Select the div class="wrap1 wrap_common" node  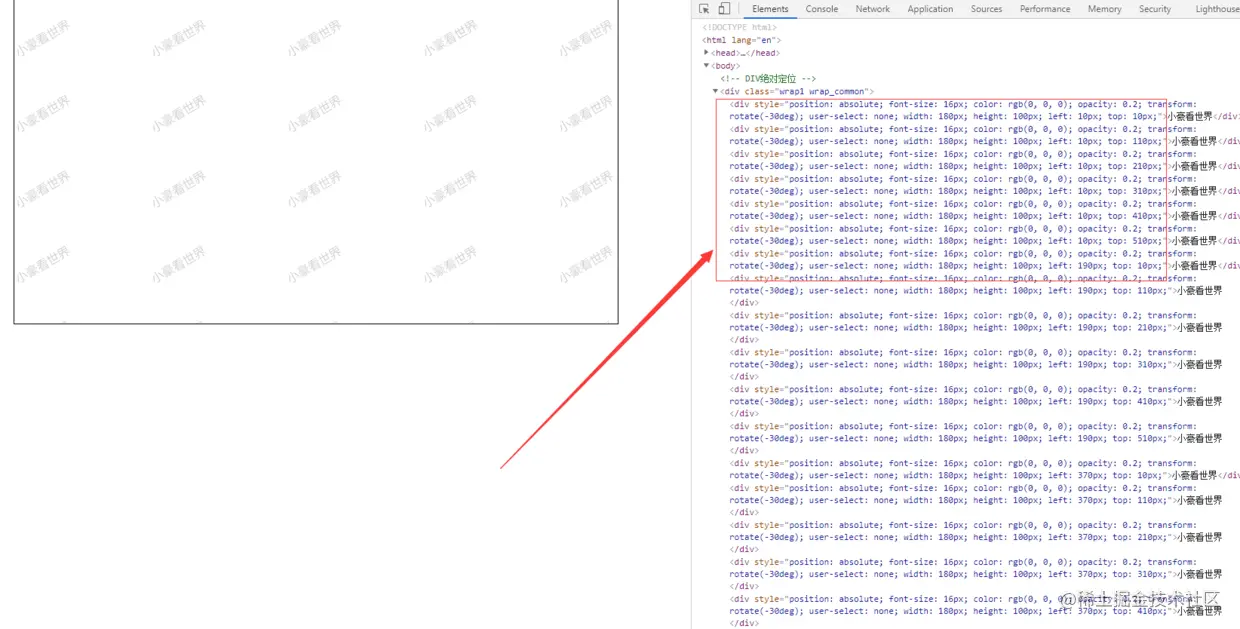pyautogui.click(x=796, y=91)
